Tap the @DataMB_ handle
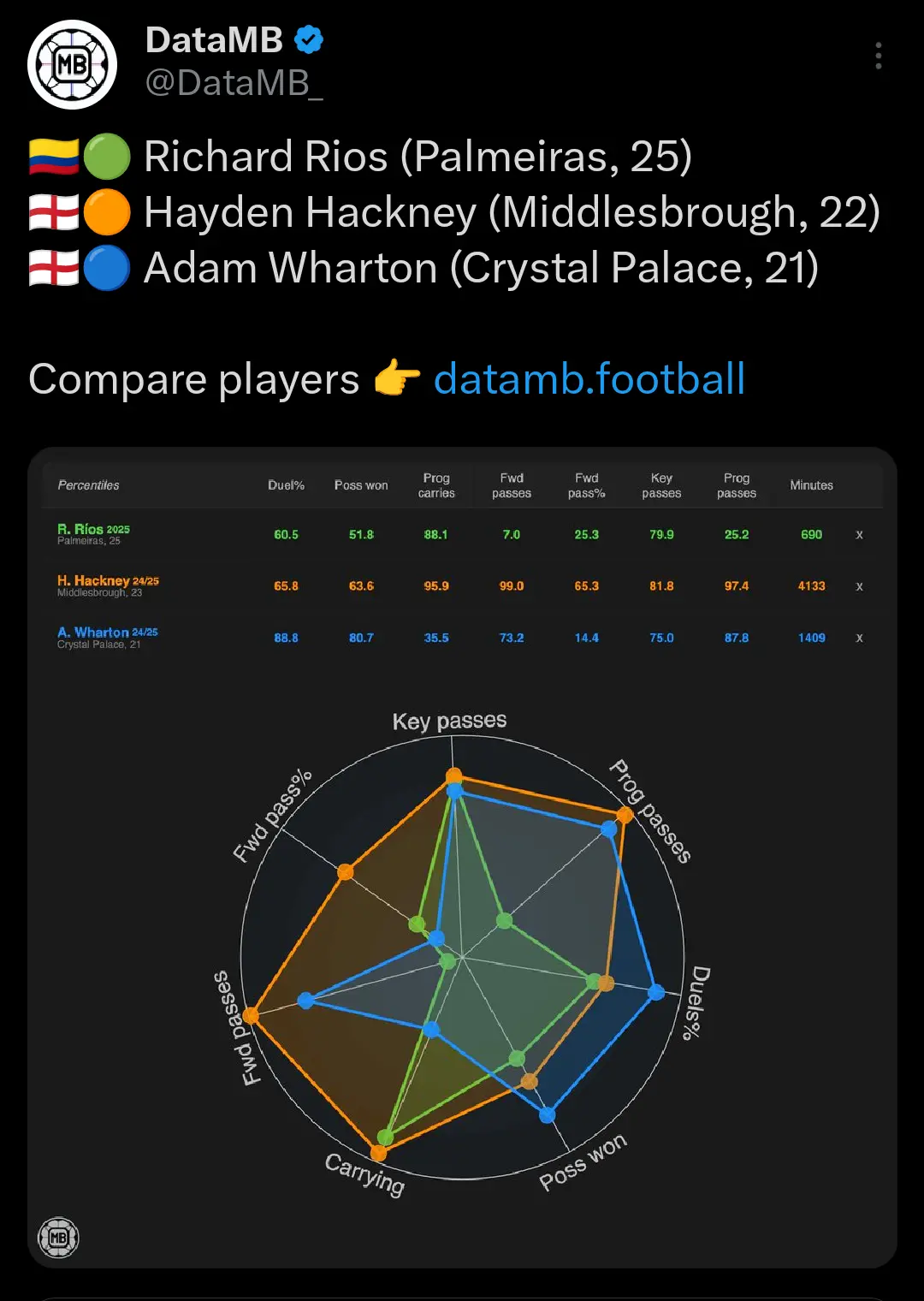Viewport: 924px width, 1301px height. click(234, 83)
